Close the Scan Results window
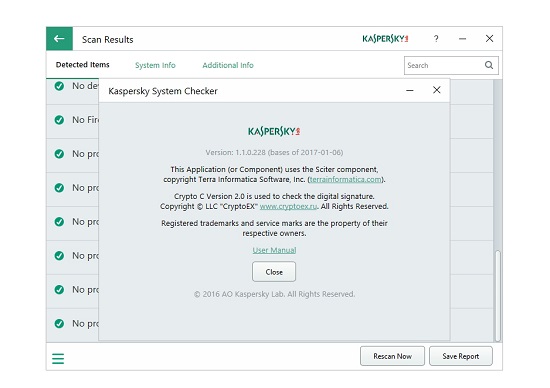Image resolution: width=550 pixels, height=388 pixels. [x=489, y=39]
